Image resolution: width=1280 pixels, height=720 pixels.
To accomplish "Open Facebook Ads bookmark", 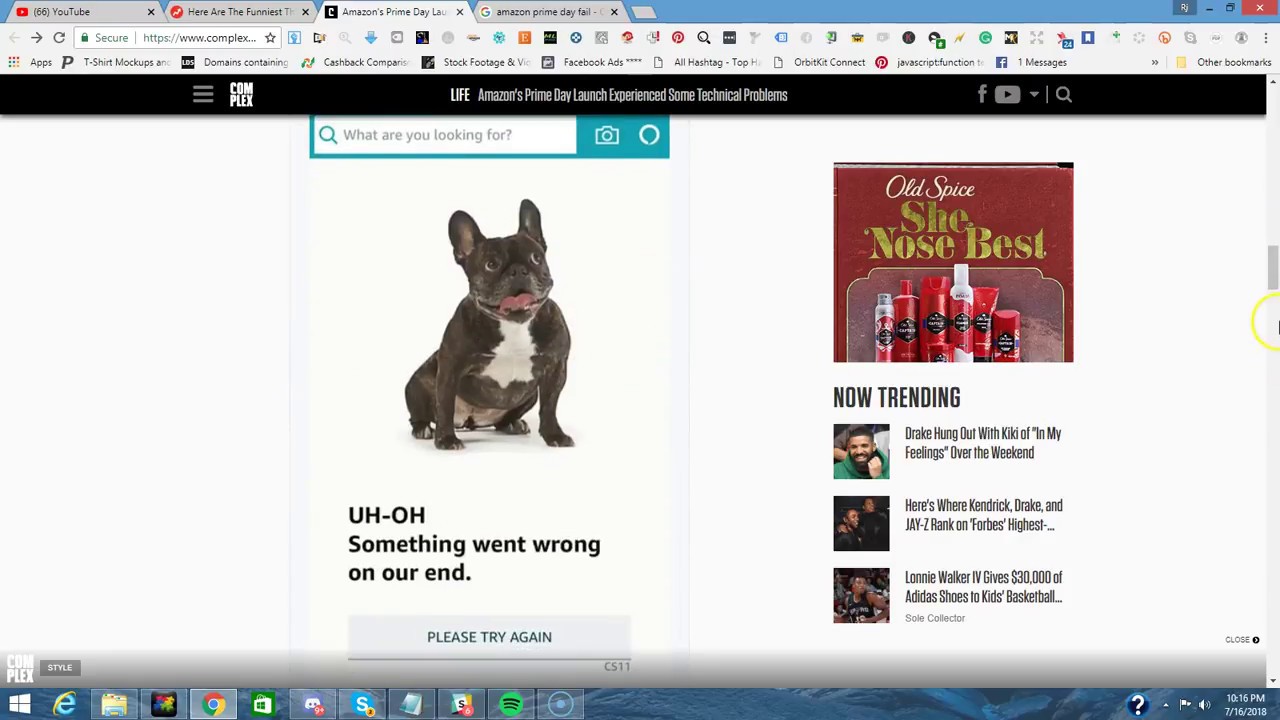I will click(593, 62).
